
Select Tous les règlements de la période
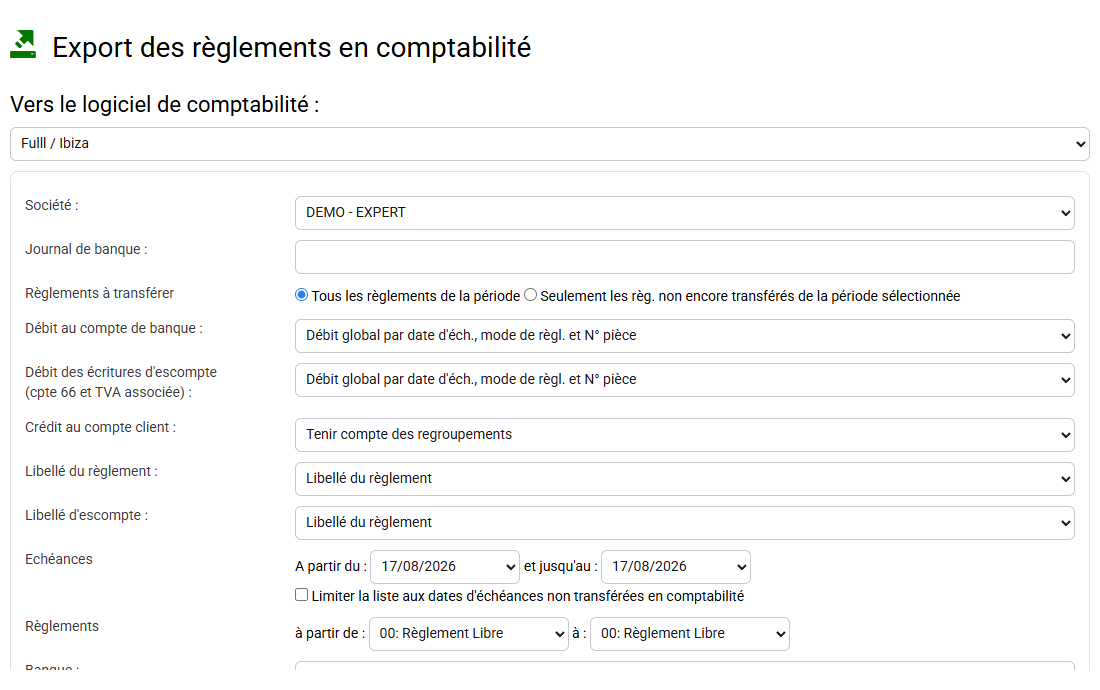302,295
